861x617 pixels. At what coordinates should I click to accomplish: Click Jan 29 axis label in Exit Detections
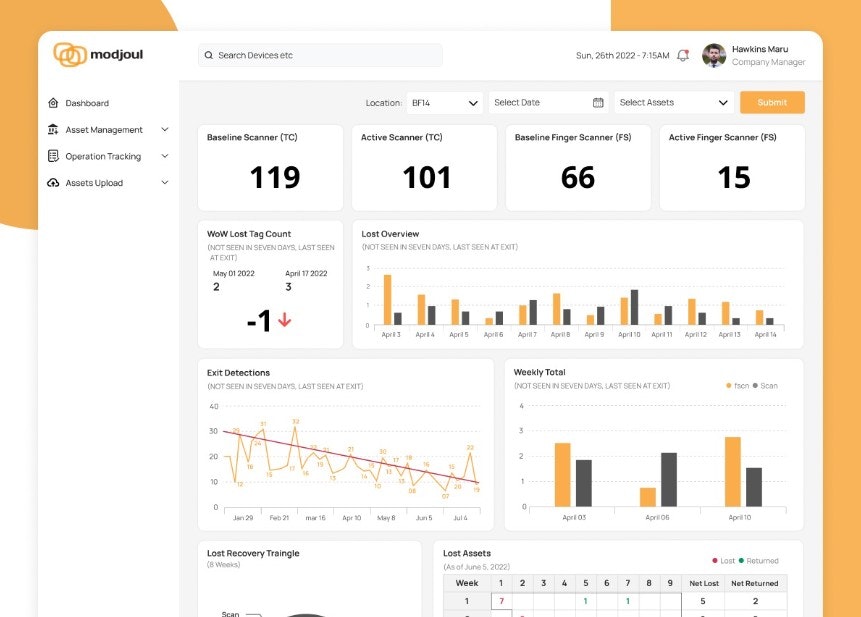(x=243, y=518)
